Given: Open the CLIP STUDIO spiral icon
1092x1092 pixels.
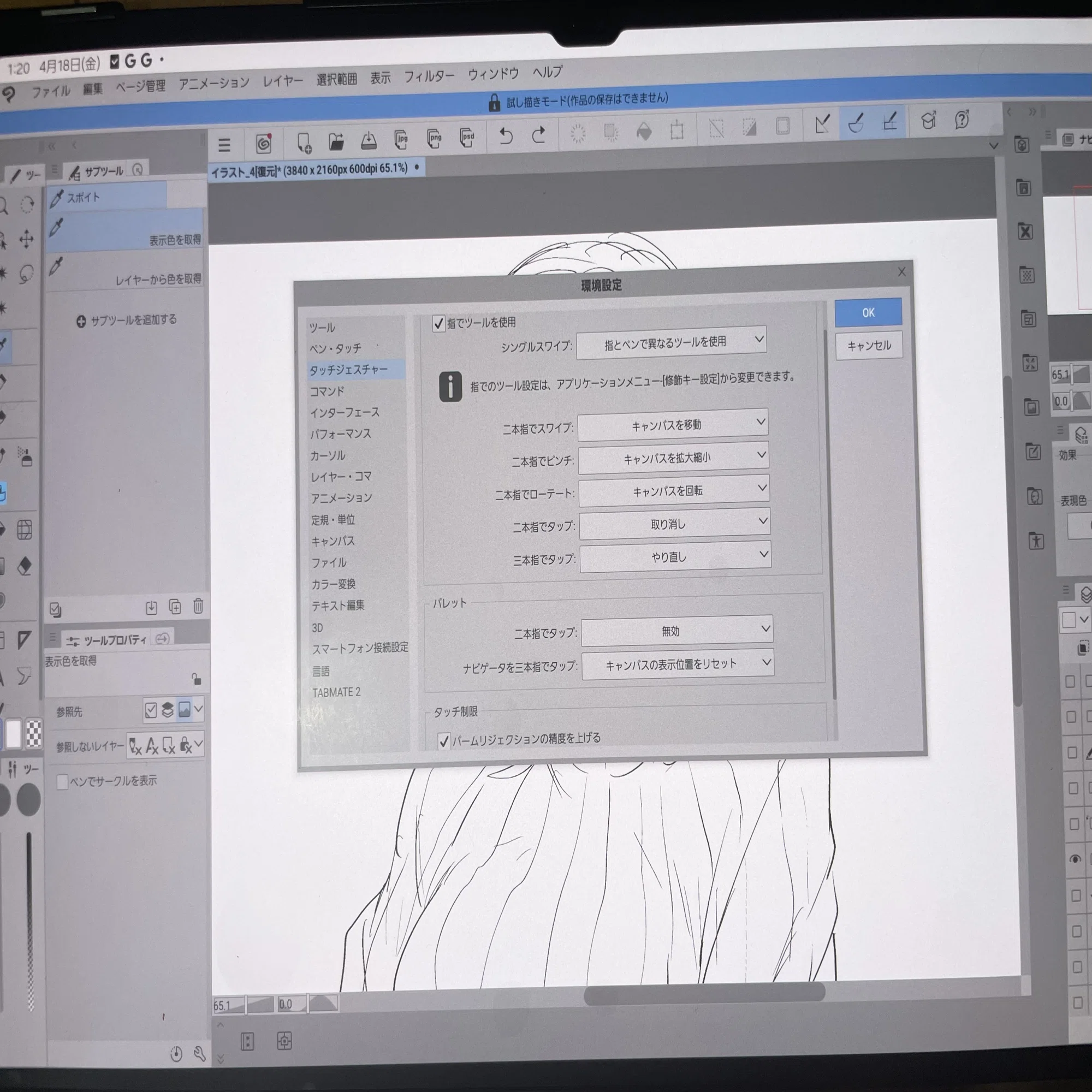Looking at the screenshot, I should 263,144.
